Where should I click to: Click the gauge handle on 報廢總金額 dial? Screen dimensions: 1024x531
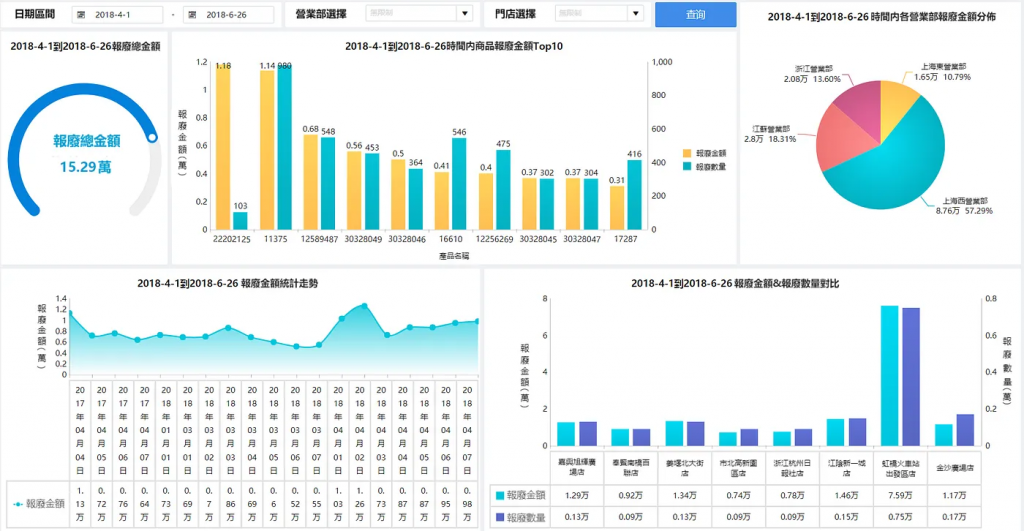click(x=152, y=138)
